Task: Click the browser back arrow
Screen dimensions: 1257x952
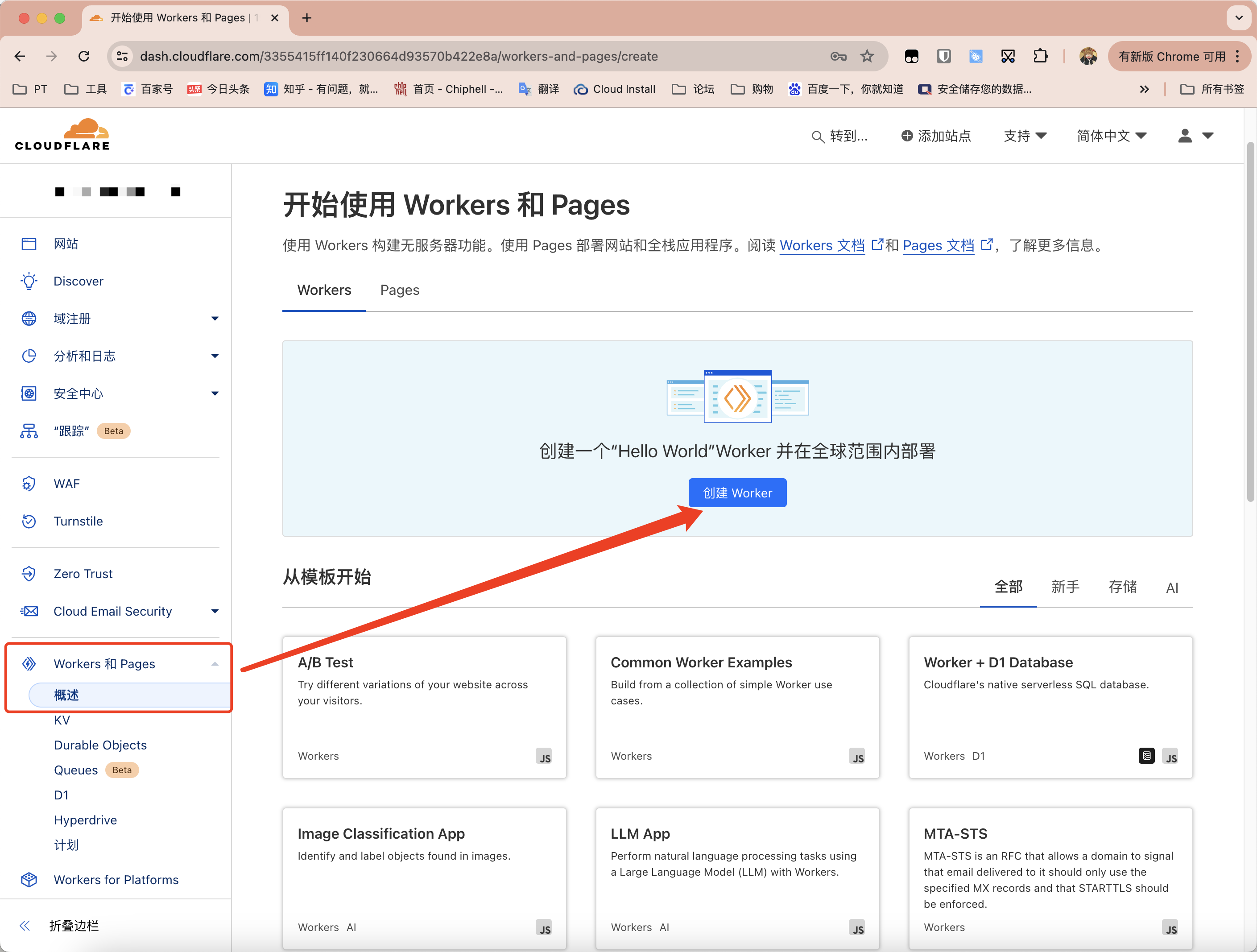Action: (20, 56)
